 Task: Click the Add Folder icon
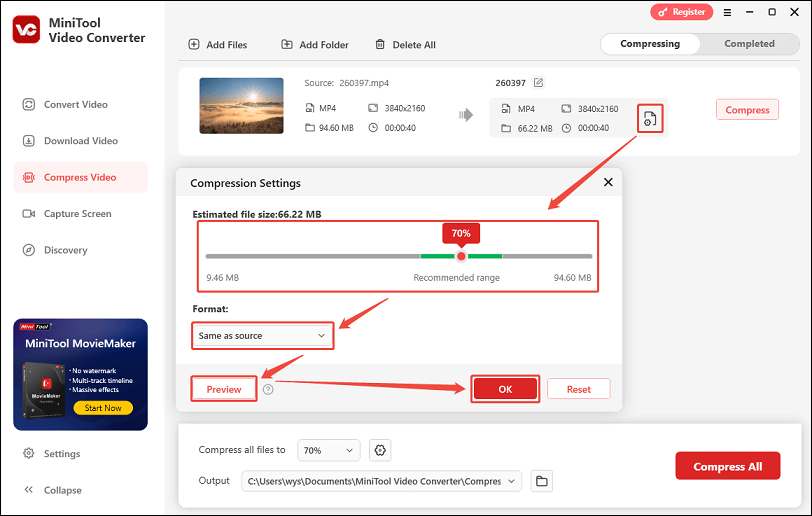286,45
